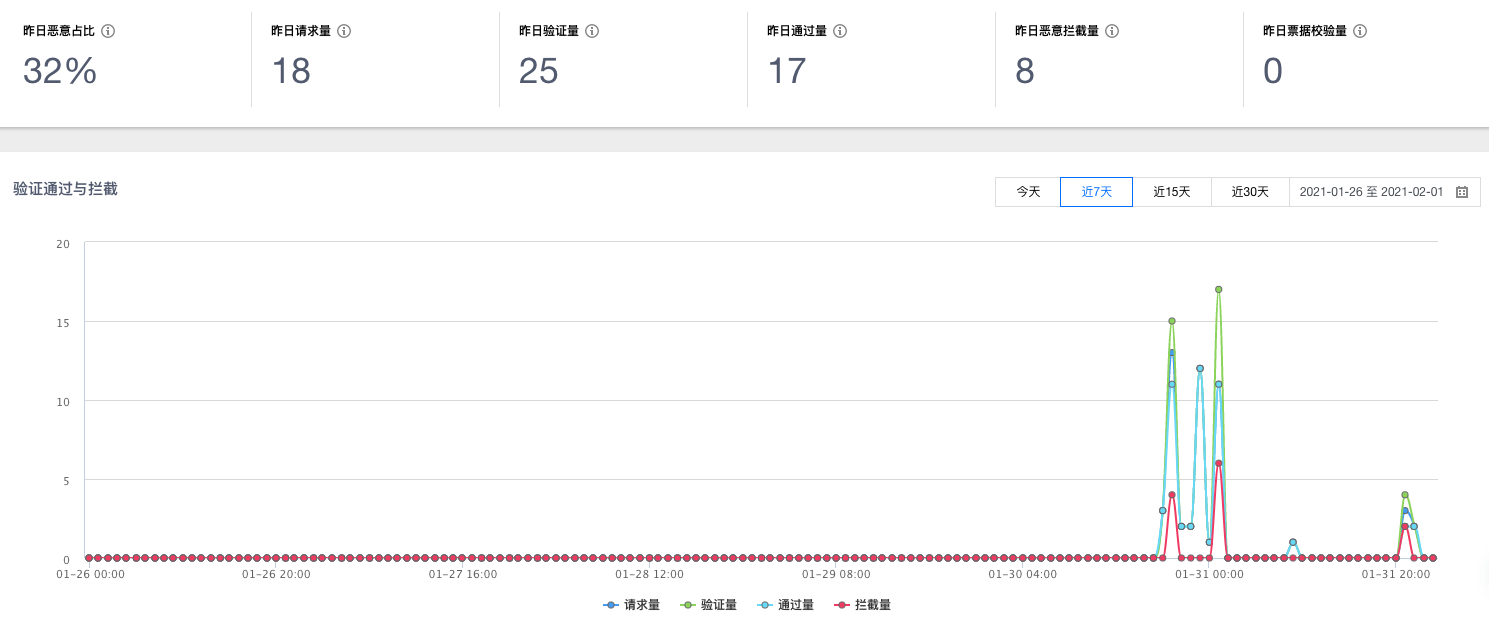Click info icon beside 昨日通过量
The width and height of the screenshot is (1489, 622).
tap(840, 31)
